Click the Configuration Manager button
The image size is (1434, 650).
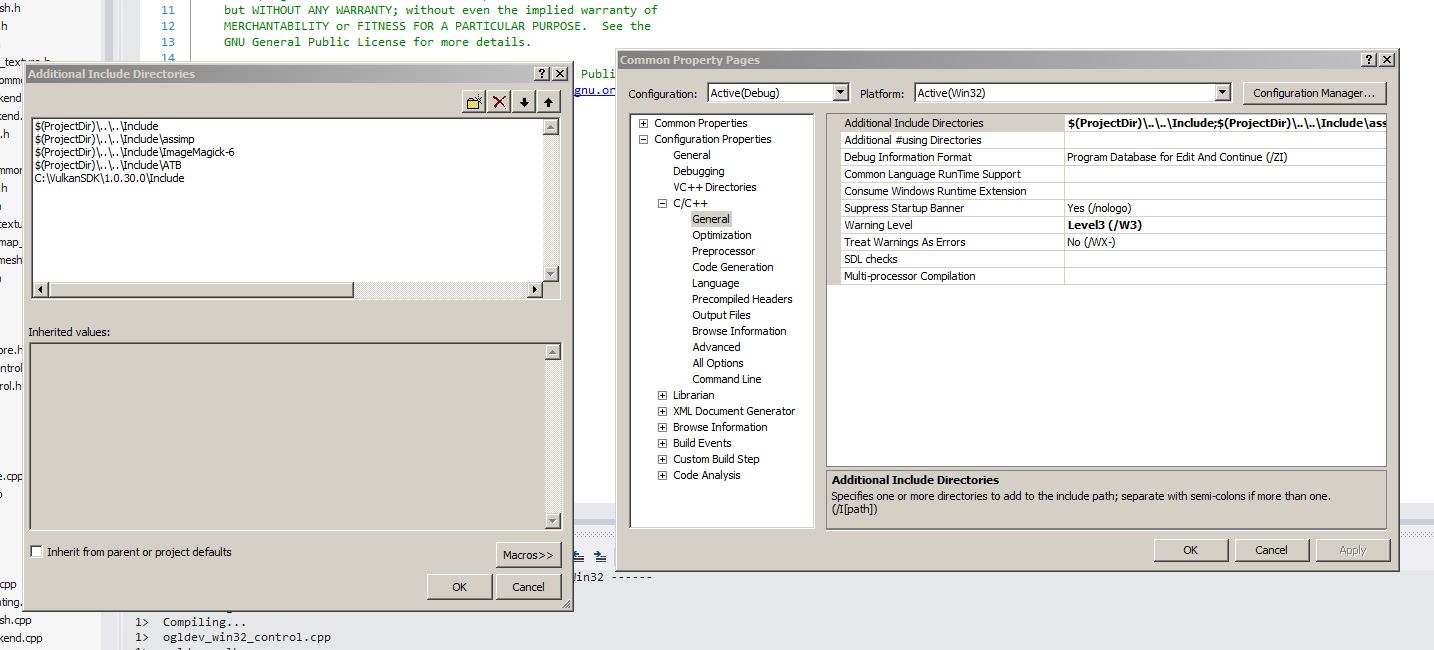[1314, 93]
